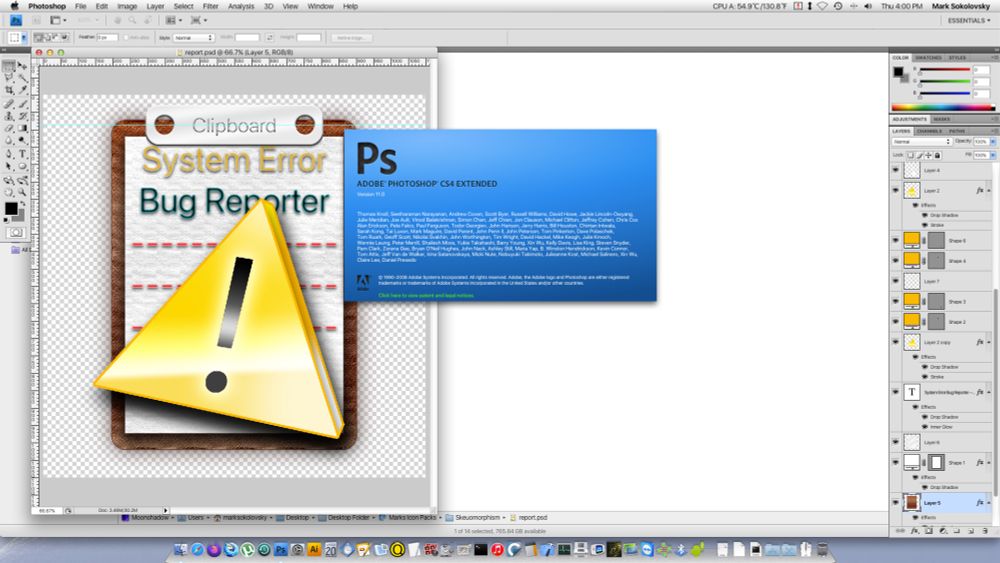Hide the text layer eye icon
The width and height of the screenshot is (1000, 563).
tap(895, 392)
